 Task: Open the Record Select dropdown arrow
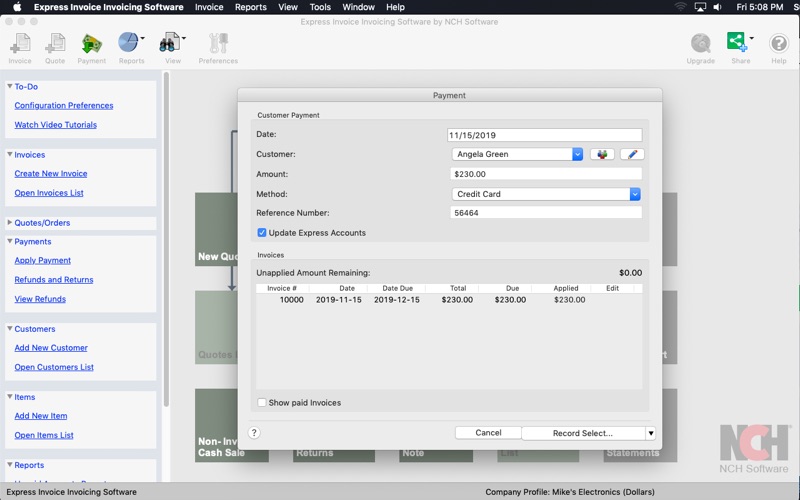coord(651,433)
